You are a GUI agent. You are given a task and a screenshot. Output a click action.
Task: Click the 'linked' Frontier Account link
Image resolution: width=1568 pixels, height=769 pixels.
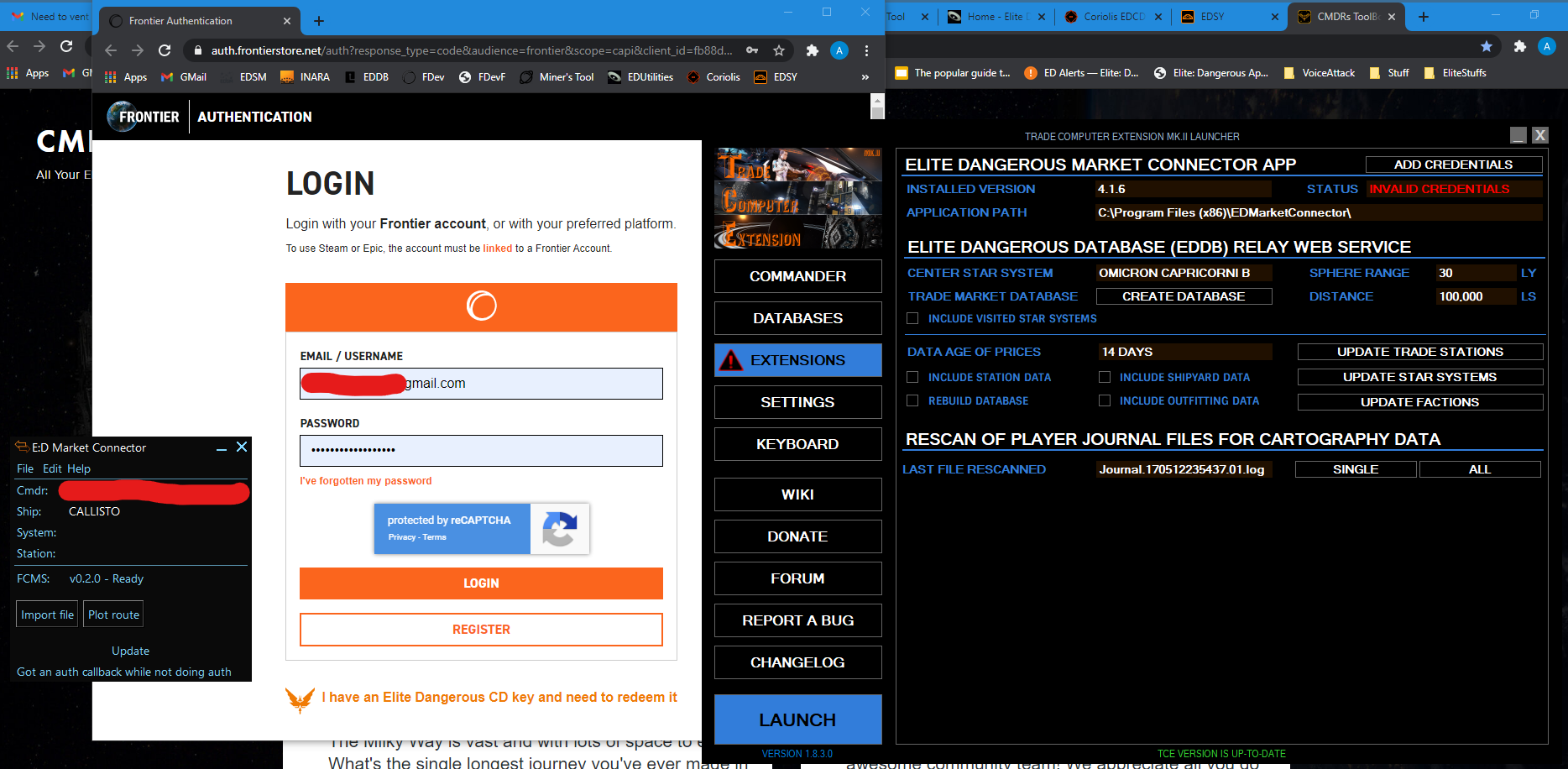(x=497, y=248)
